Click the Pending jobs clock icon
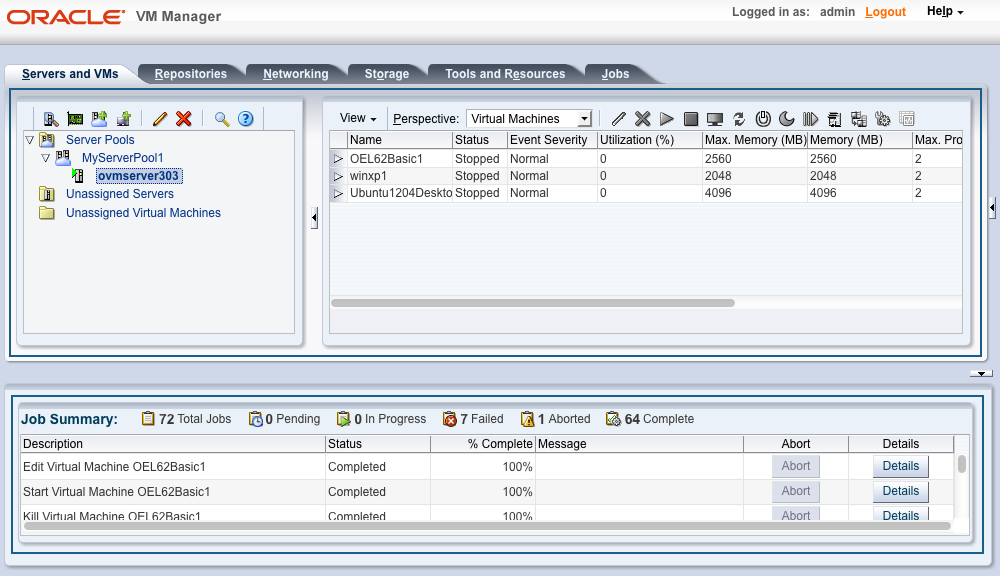 point(256,419)
